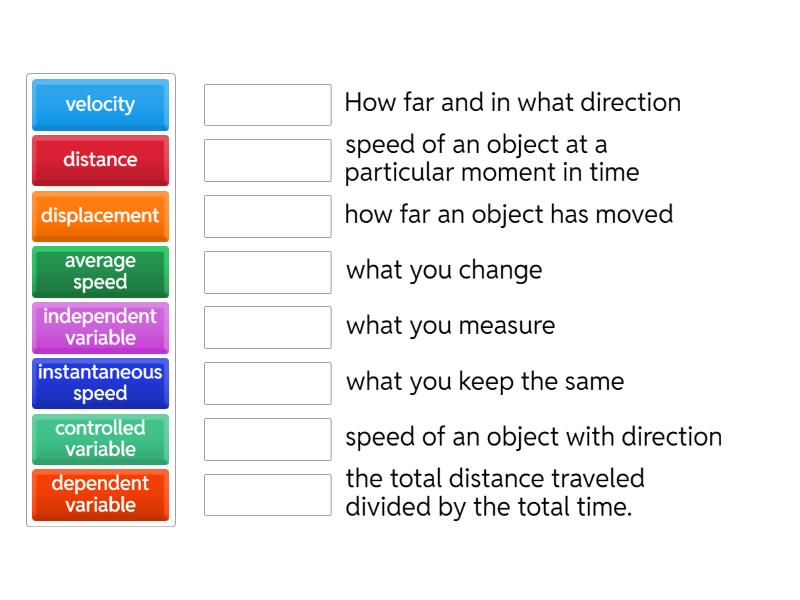Select the velocity tile
This screenshot has width=800, height=600.
[99, 104]
